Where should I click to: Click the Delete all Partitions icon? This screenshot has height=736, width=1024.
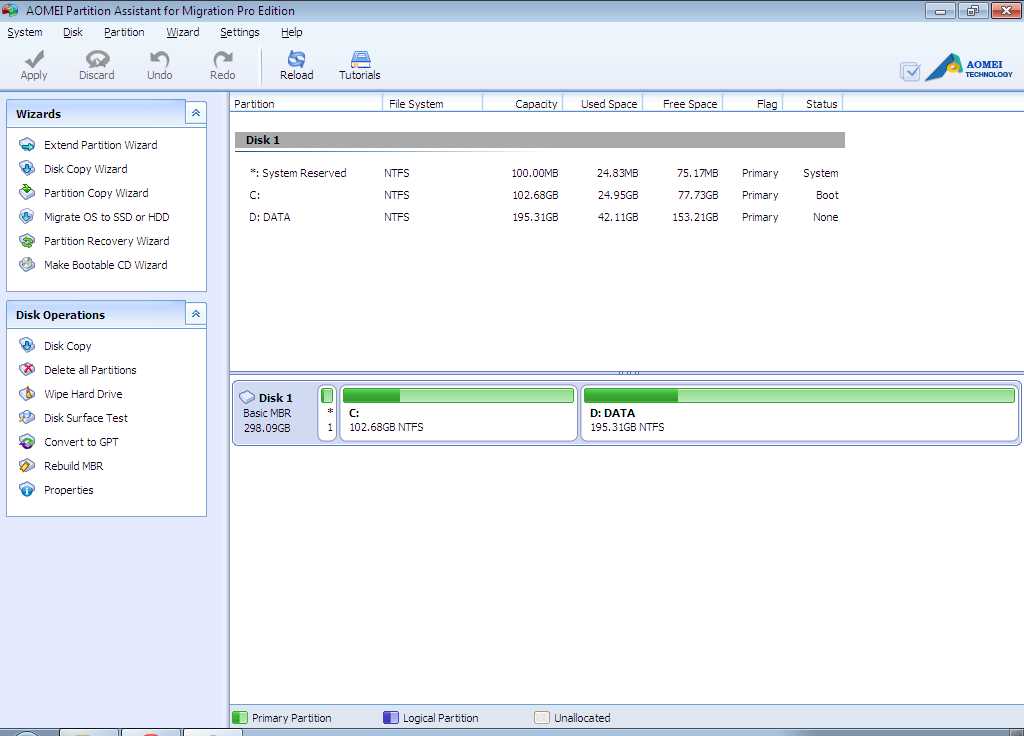pos(27,369)
